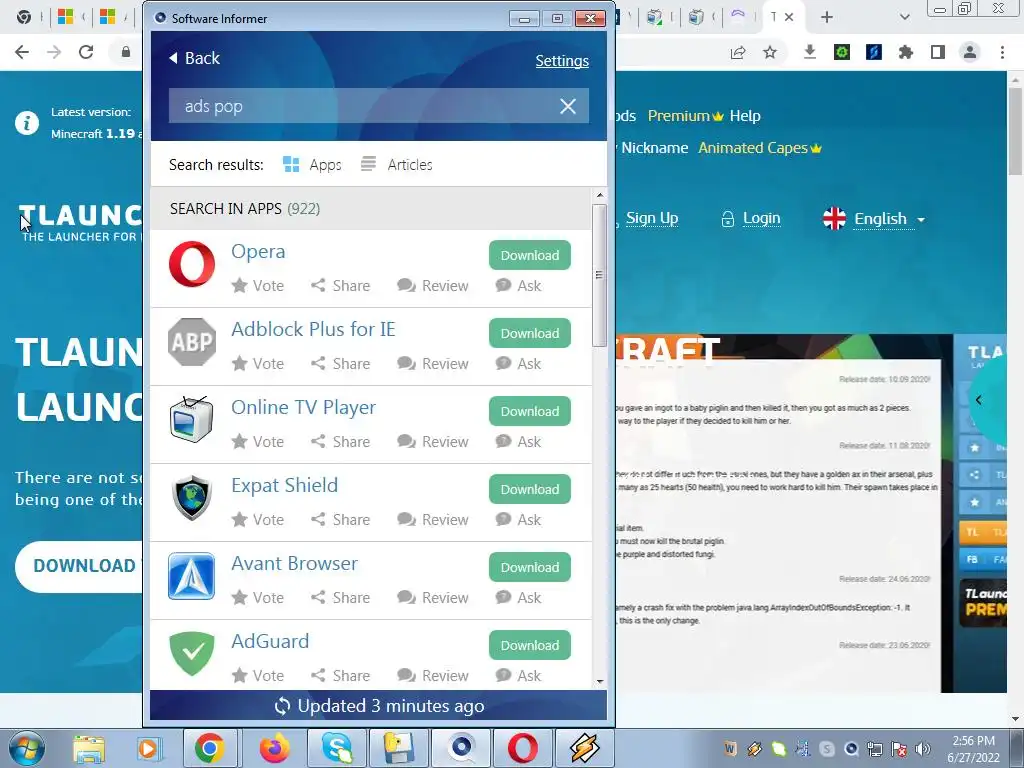This screenshot has width=1024, height=768.
Task: Download Online TV Player
Action: coord(530,411)
